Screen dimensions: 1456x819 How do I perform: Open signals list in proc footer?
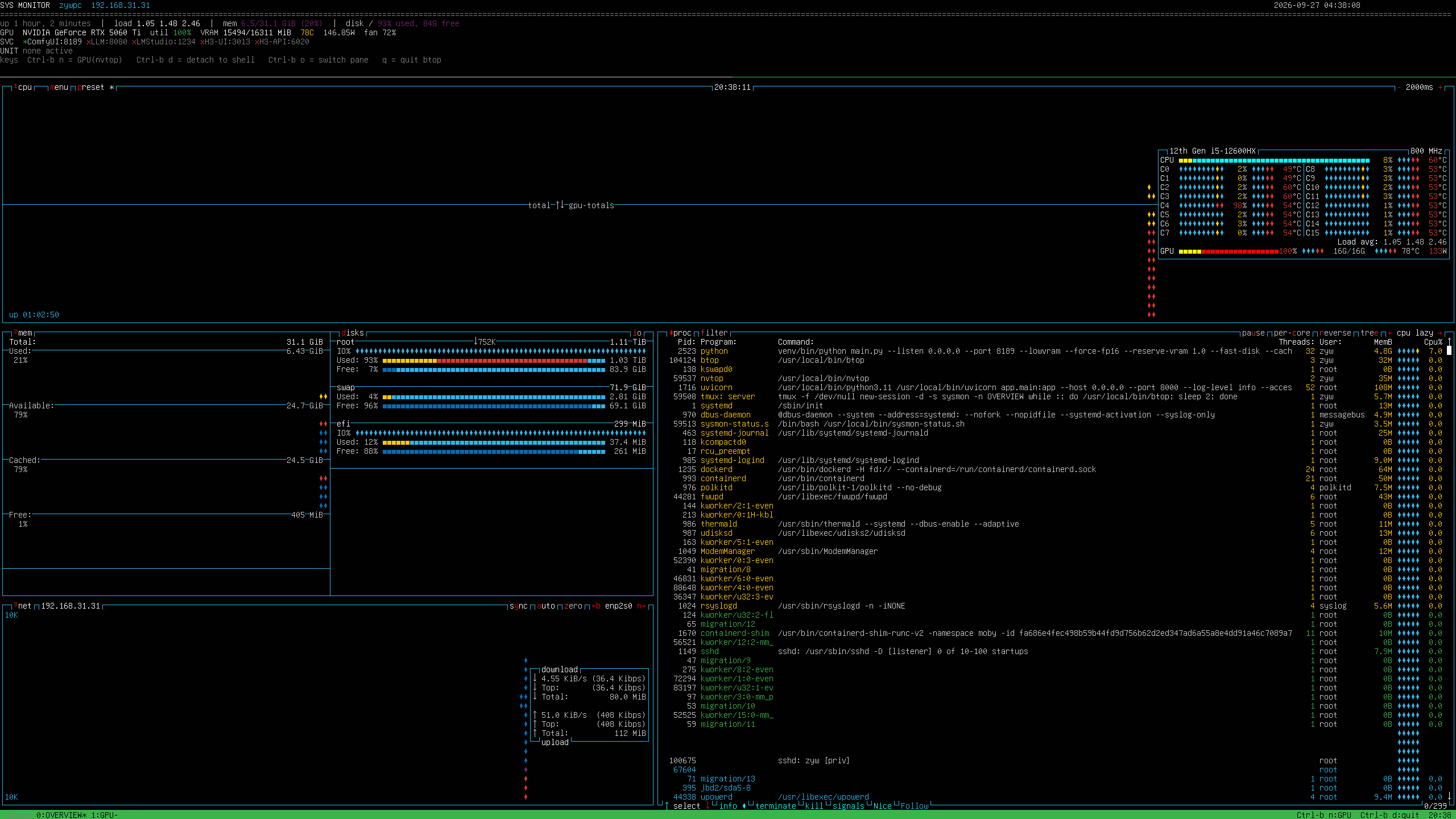(x=849, y=806)
